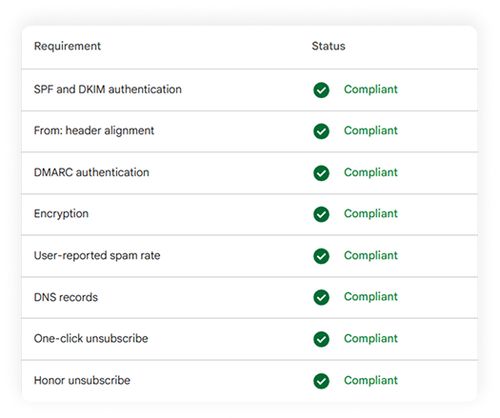Click User-reported spam rate checkmark icon
500x418 pixels.
[321, 256]
